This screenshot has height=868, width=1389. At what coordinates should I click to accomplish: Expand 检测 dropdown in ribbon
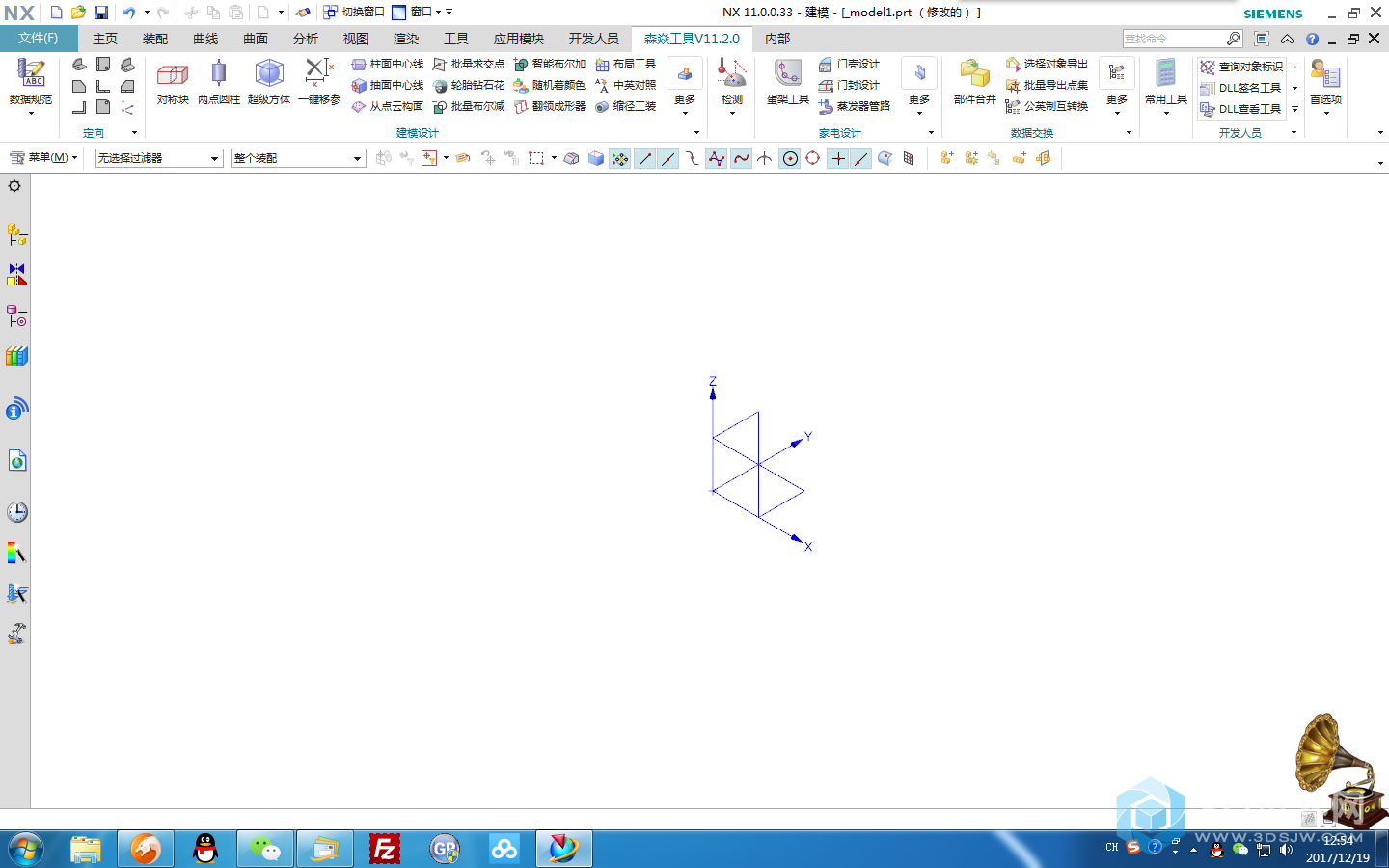pyautogui.click(x=732, y=114)
